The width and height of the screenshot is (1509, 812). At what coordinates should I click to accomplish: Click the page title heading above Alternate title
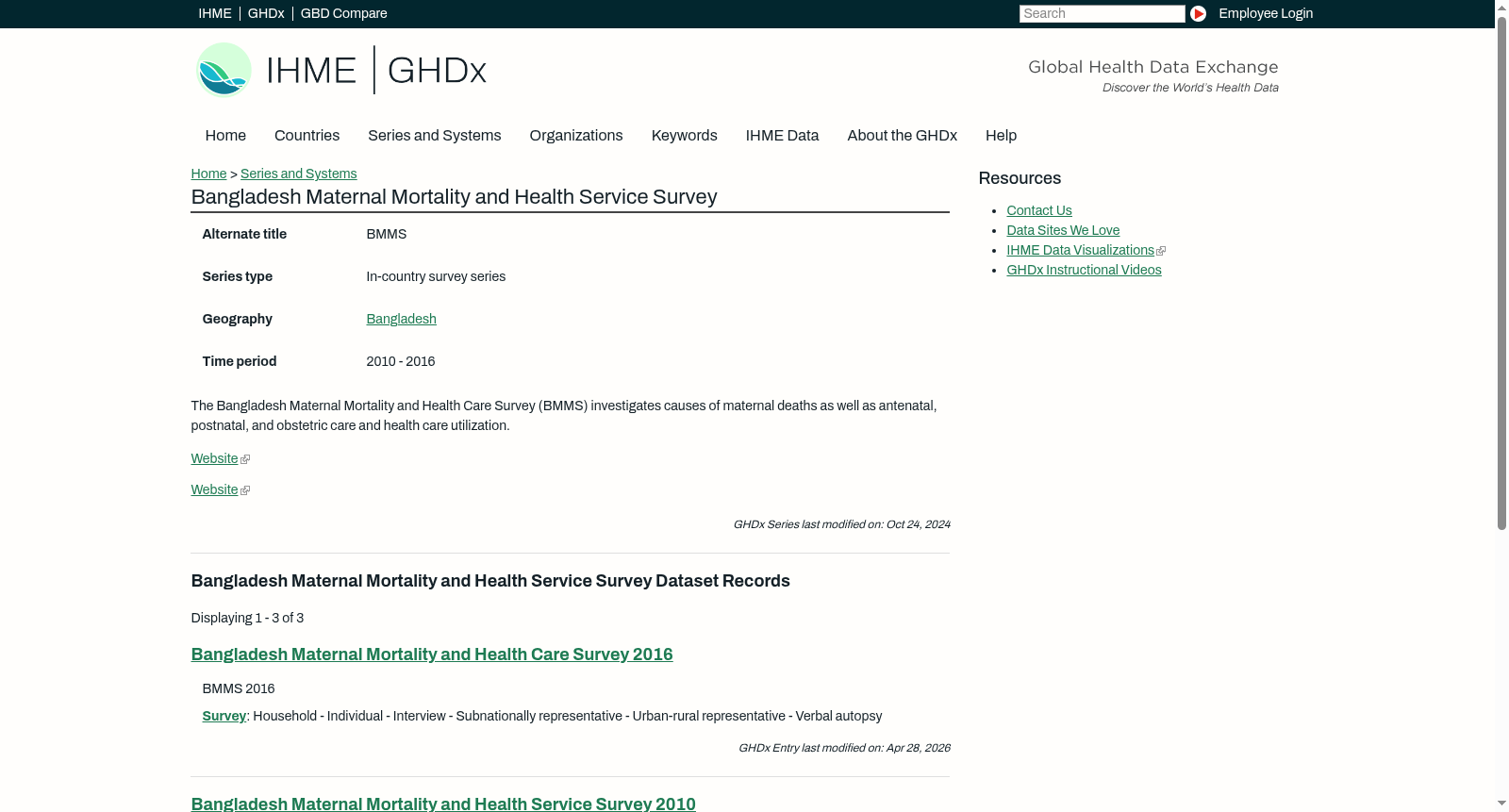click(454, 197)
